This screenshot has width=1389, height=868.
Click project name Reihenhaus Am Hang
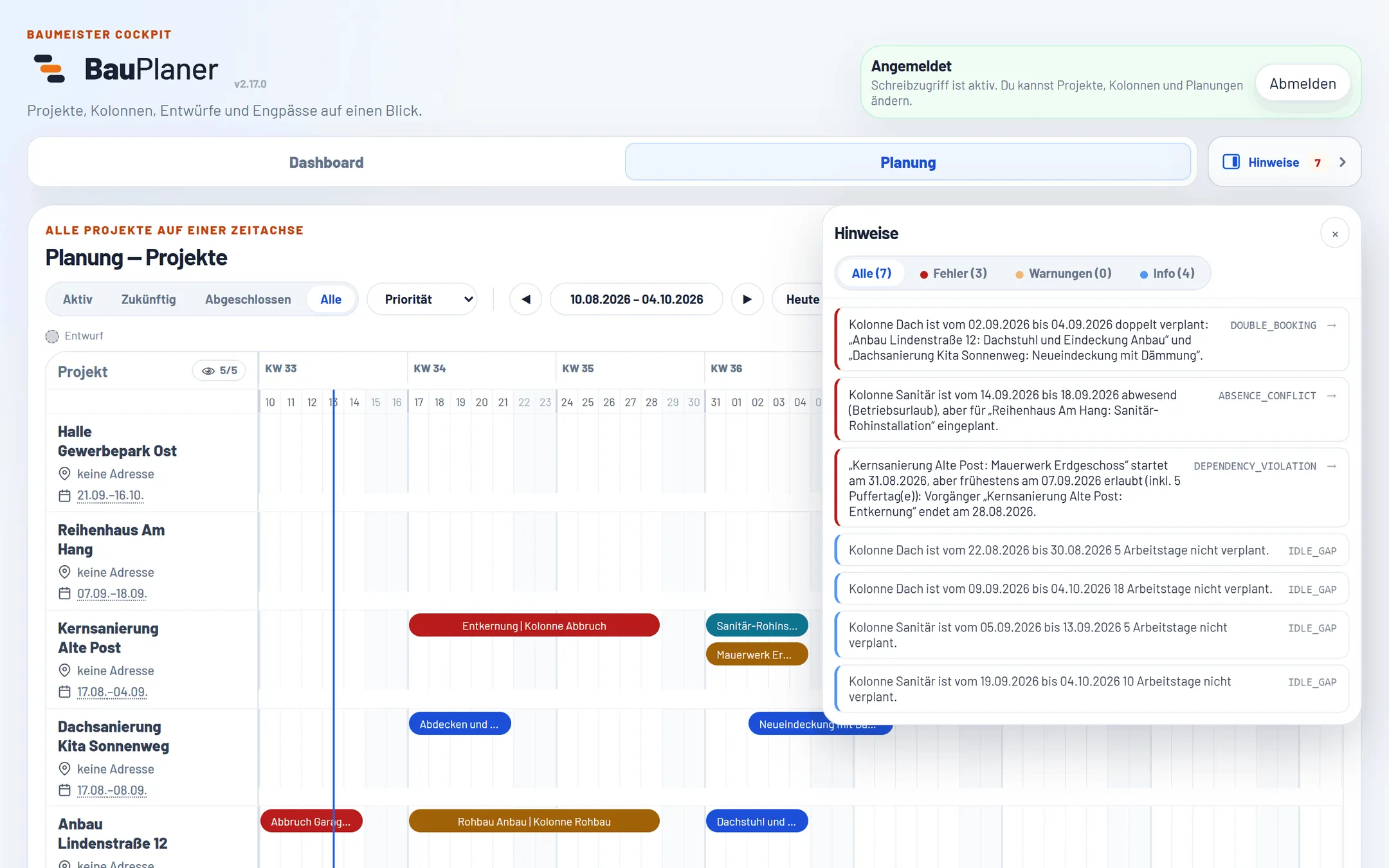tap(111, 539)
